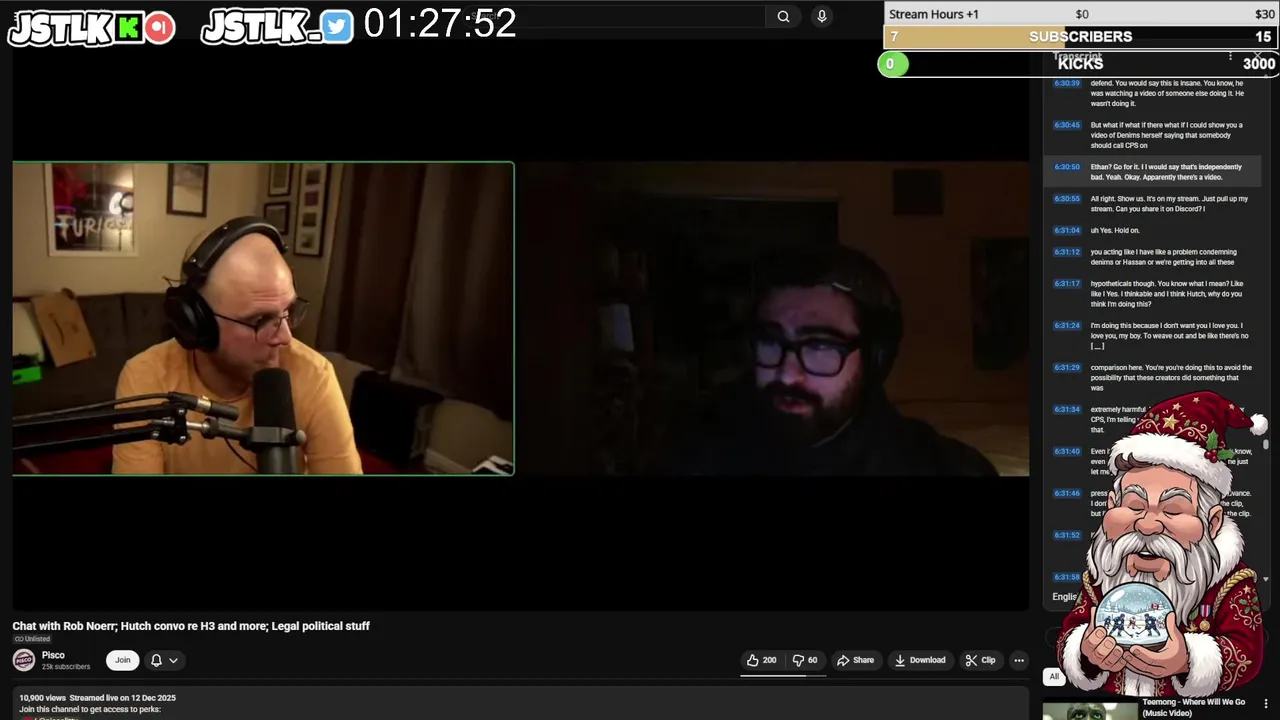
Task: Jump to transcript timestamp 6:30:39
Action: (1067, 83)
